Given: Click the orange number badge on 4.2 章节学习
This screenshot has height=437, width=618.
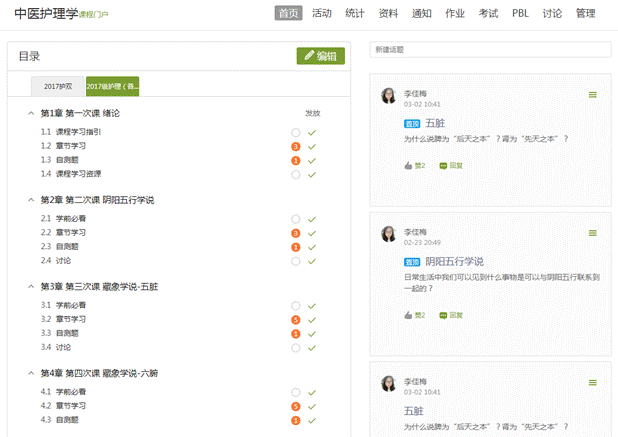Looking at the screenshot, I should coord(296,407).
